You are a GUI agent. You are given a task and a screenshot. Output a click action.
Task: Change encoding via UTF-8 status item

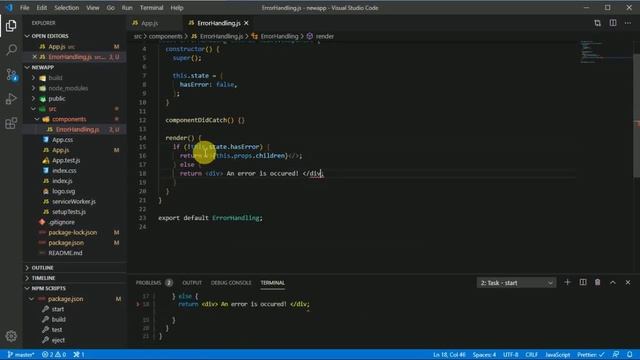511,354
